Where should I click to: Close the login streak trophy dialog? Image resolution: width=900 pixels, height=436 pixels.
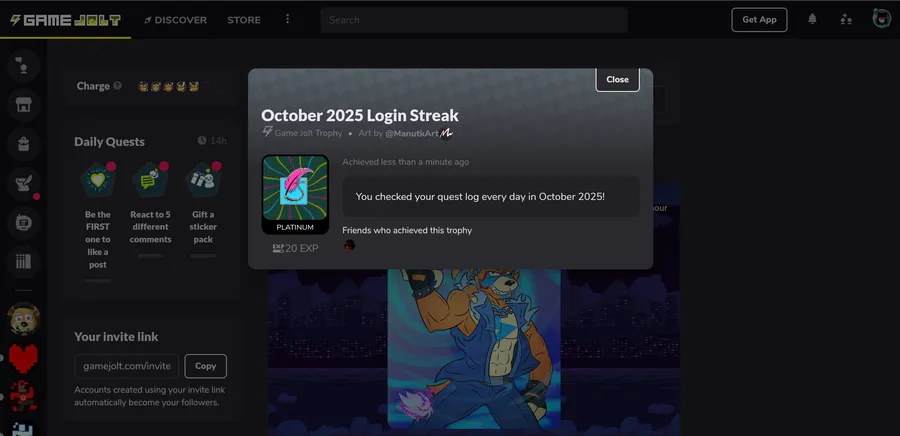point(618,80)
